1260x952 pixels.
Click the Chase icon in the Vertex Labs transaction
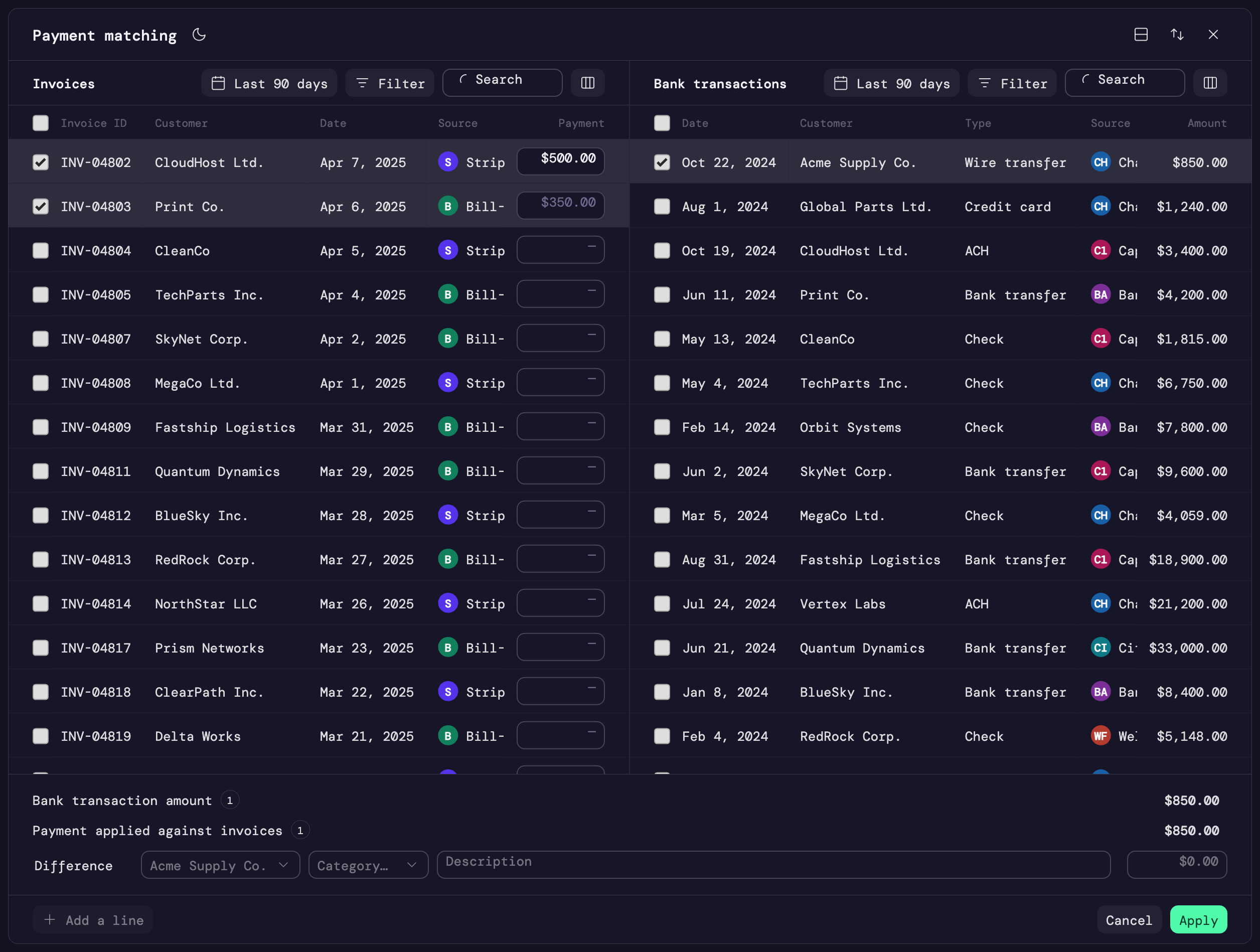pos(1100,603)
